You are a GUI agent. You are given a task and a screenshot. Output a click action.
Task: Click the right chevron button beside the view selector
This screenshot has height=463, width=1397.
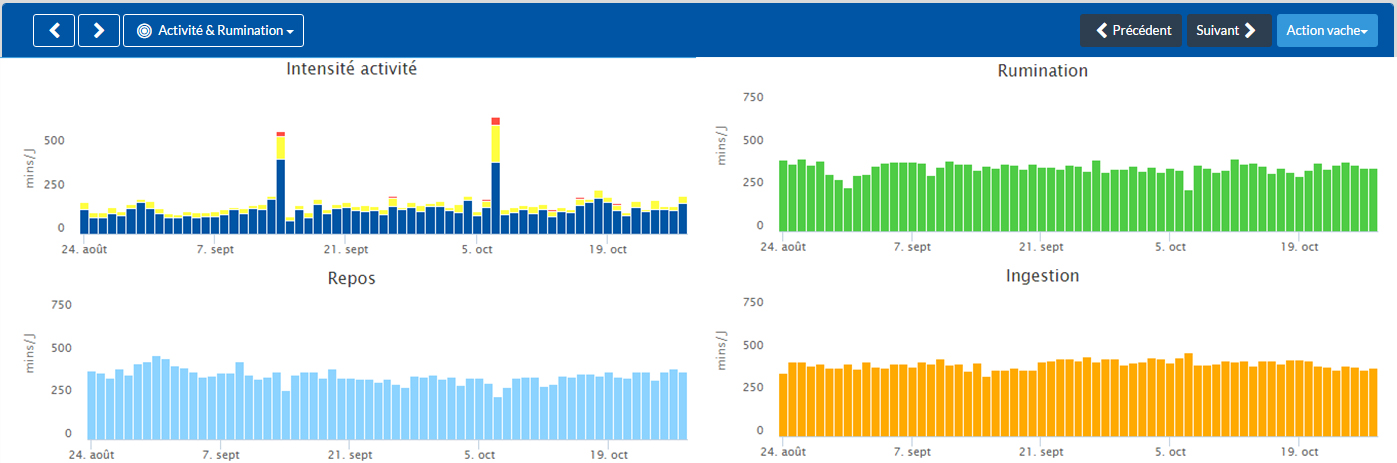point(98,30)
